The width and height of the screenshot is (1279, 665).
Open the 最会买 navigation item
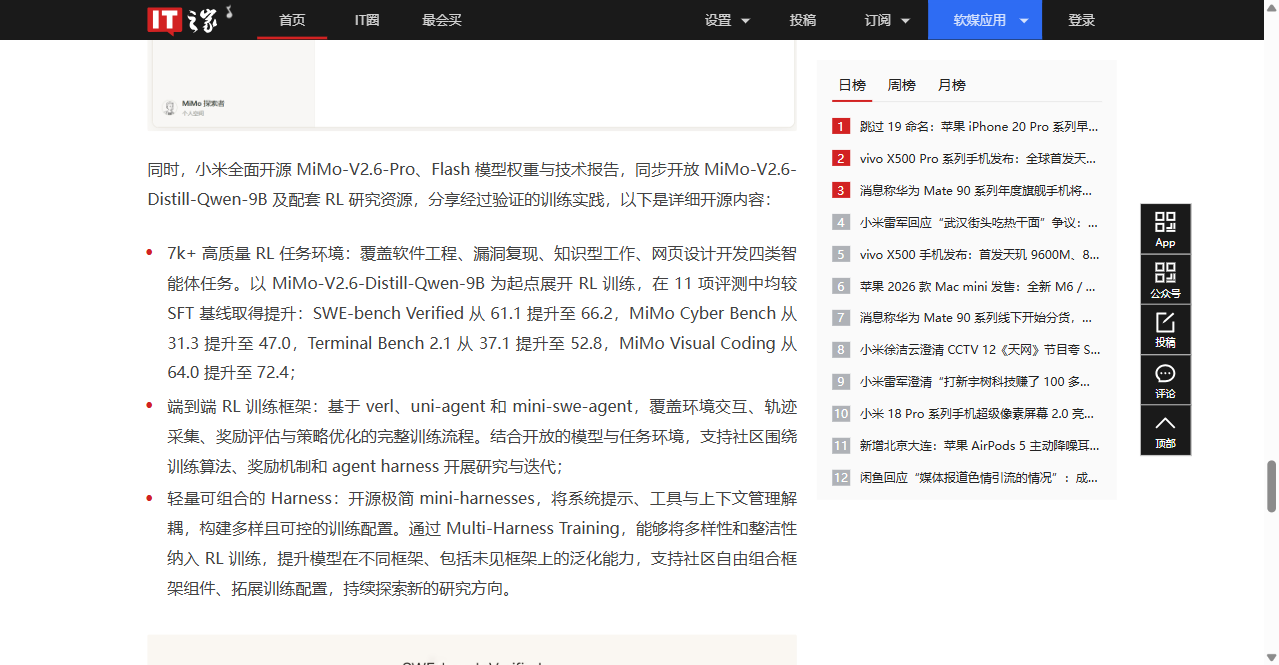[x=442, y=20]
